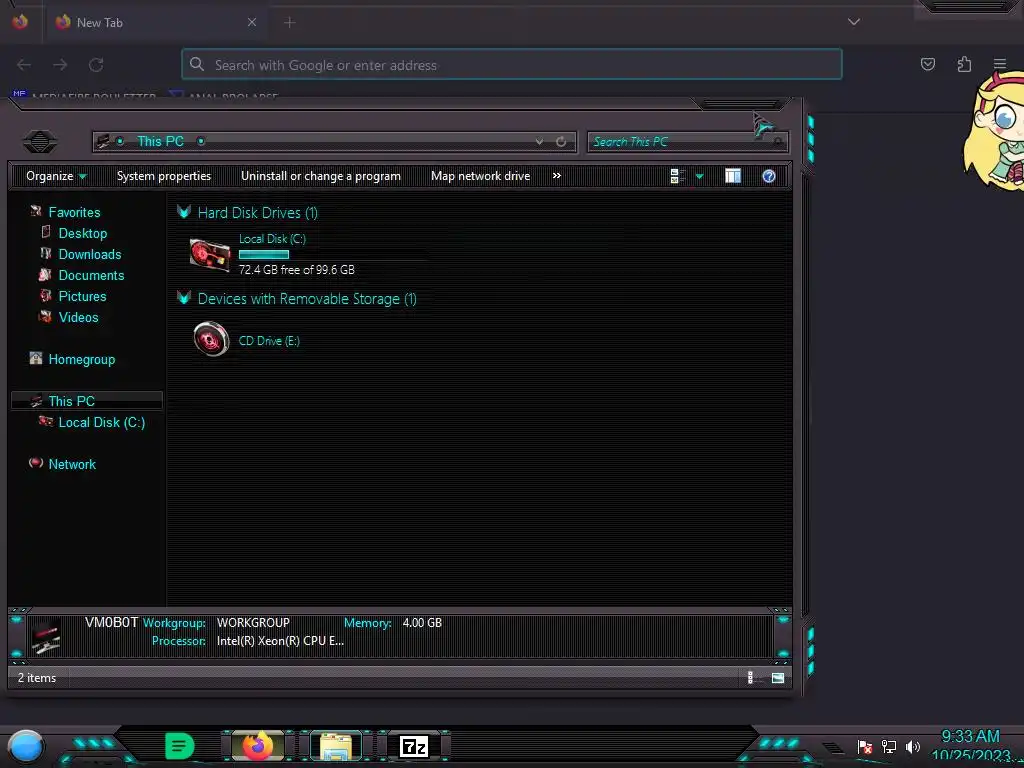
Task: Open Explorer help question mark icon
Action: pos(769,176)
